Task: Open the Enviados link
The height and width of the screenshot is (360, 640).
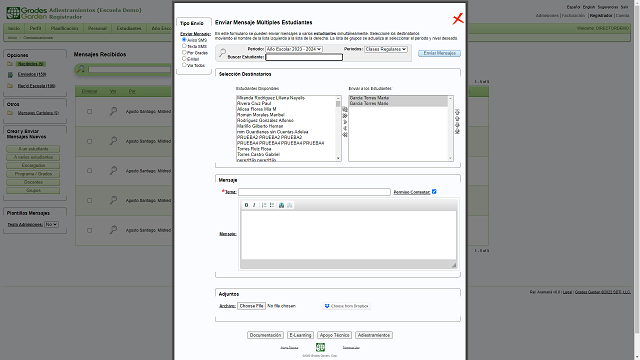Action: (32, 75)
